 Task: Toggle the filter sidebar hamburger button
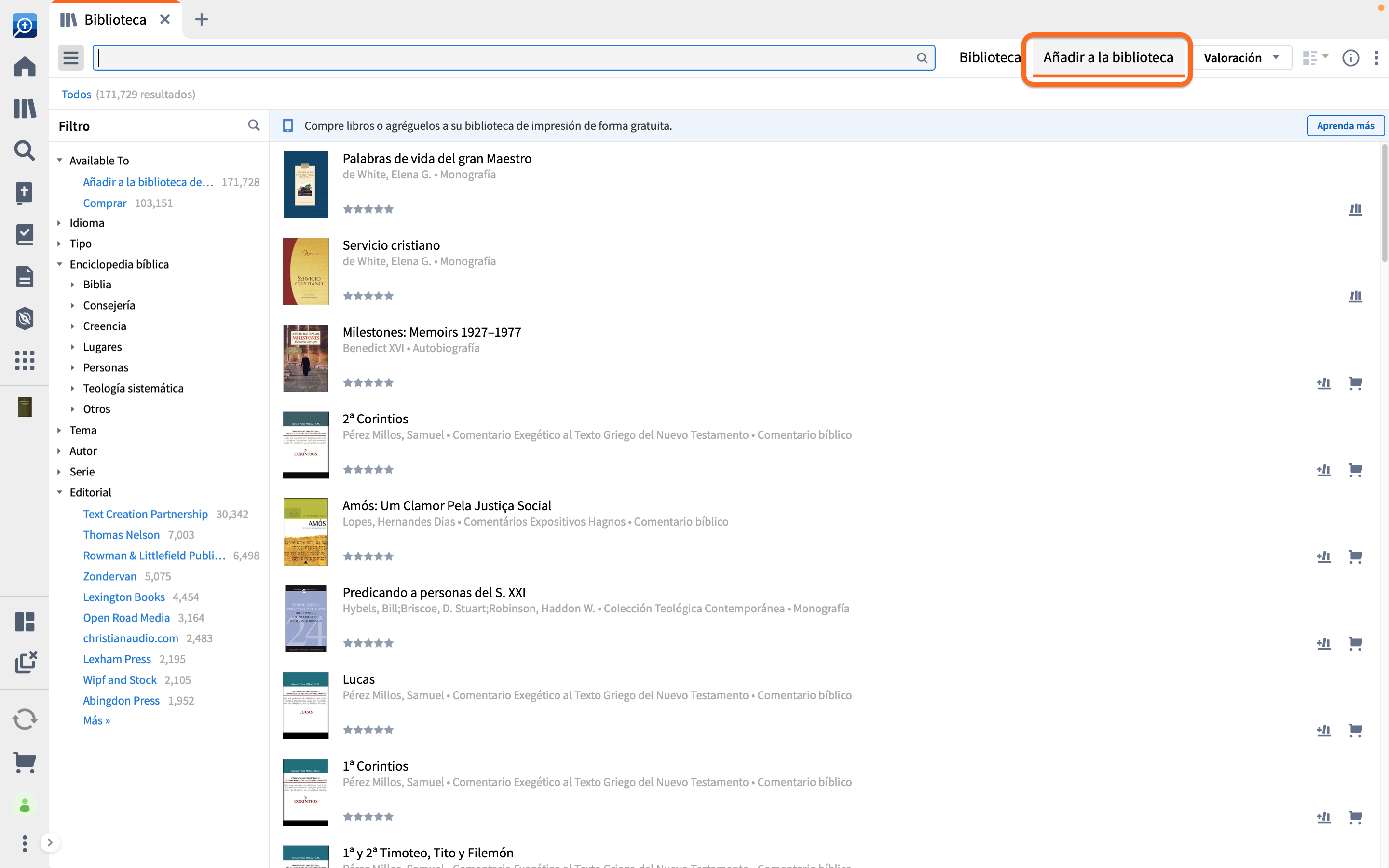70,58
